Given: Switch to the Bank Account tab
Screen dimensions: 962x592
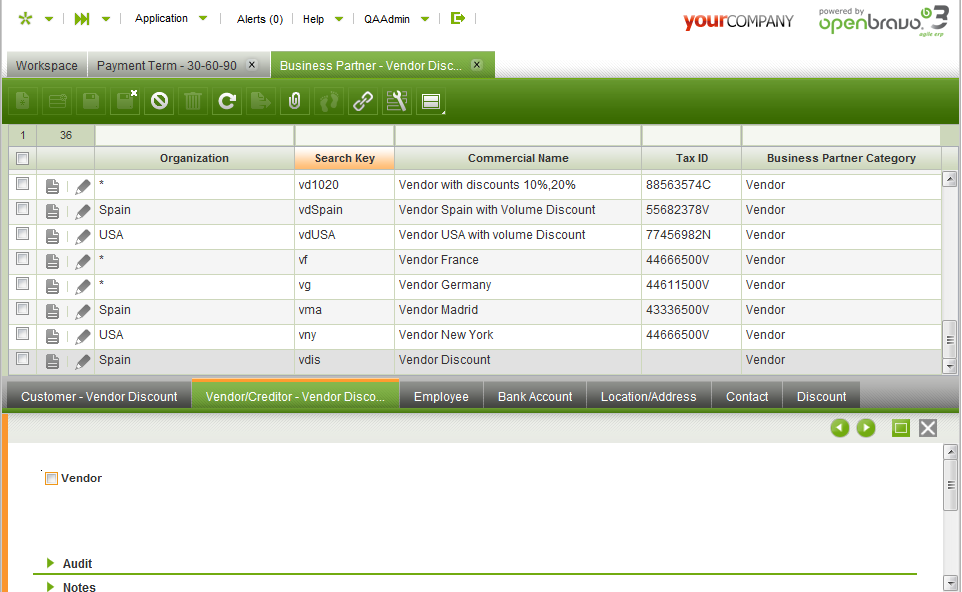Looking at the screenshot, I should point(535,397).
